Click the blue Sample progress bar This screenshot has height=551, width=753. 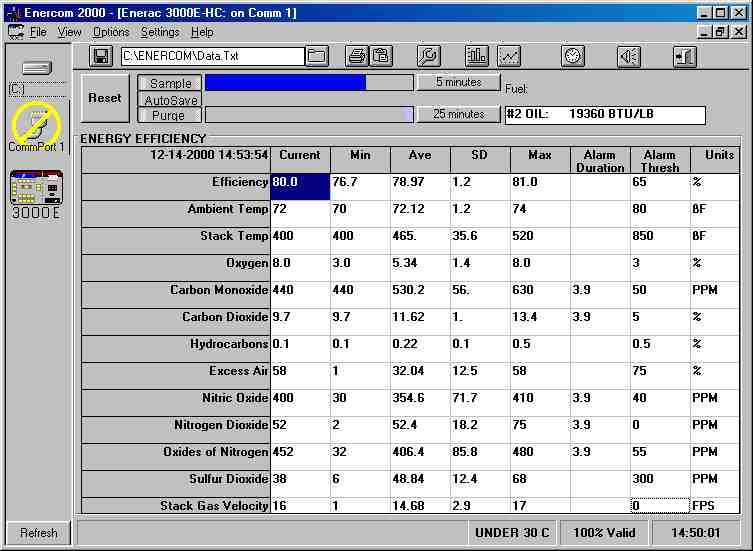(x=285, y=83)
